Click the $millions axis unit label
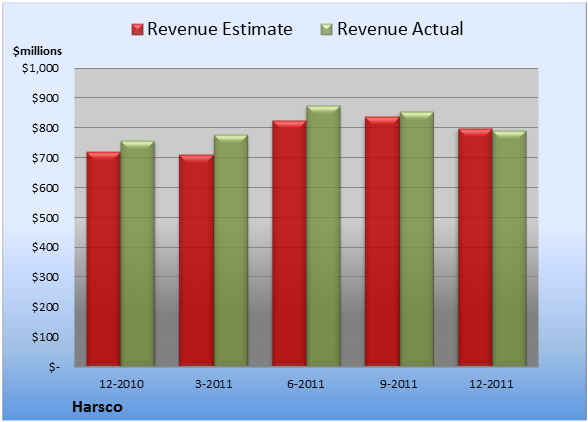 37,51
